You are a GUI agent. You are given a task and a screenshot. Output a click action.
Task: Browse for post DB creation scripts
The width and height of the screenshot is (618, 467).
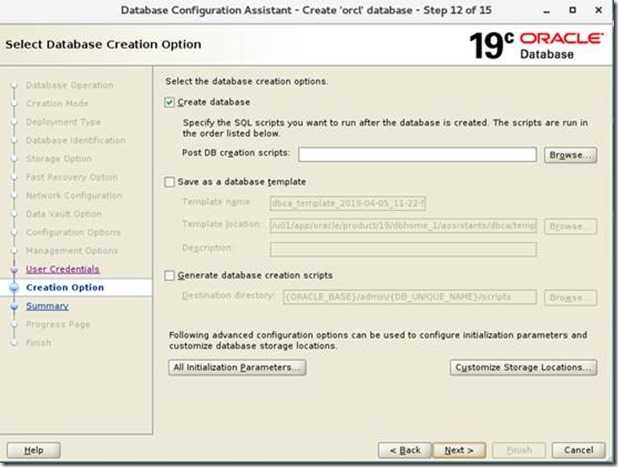[570, 155]
